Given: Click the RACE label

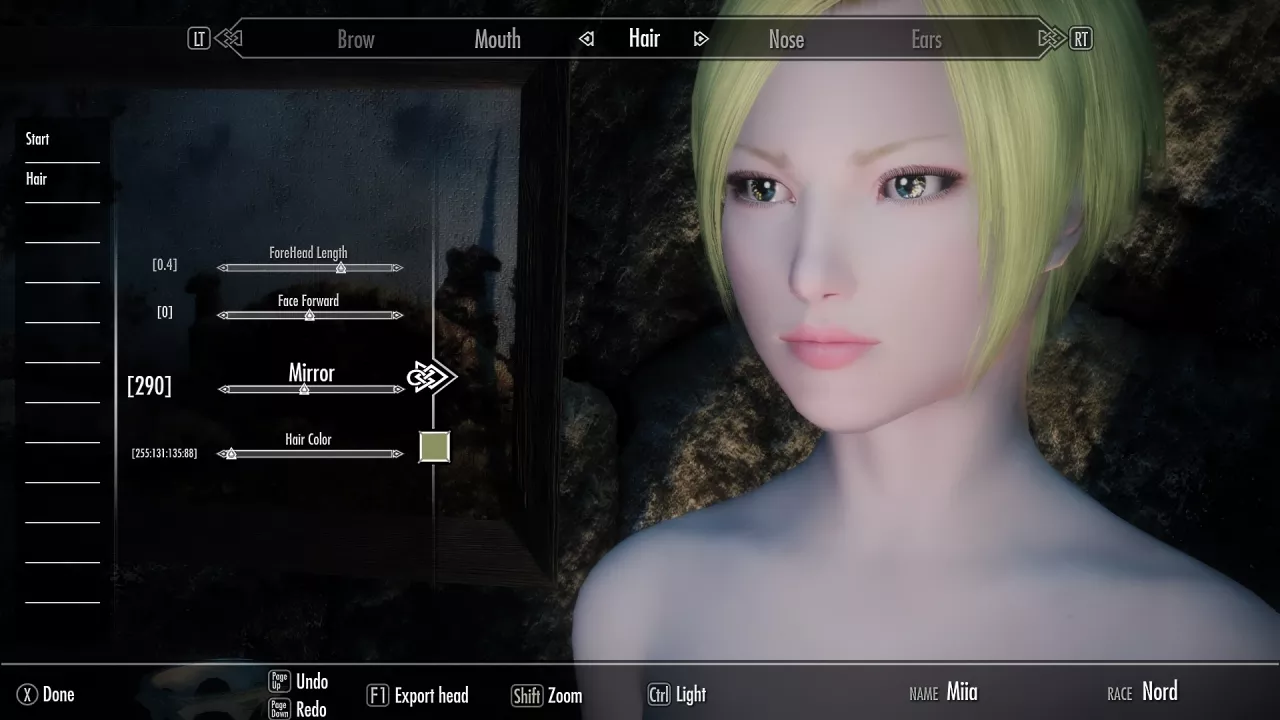Looking at the screenshot, I should pyautogui.click(x=1119, y=694).
